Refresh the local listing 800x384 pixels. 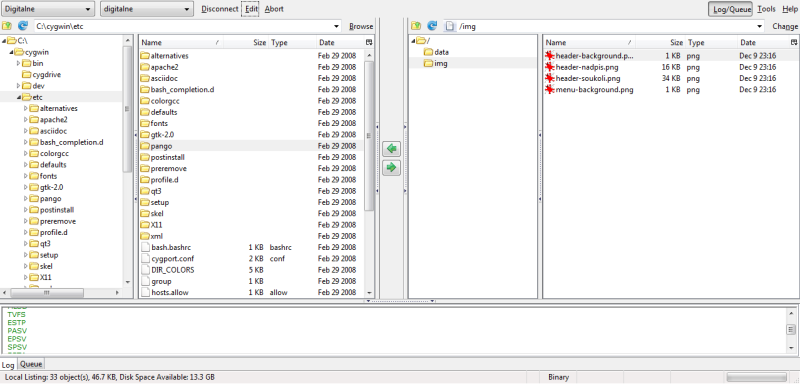click(22, 26)
